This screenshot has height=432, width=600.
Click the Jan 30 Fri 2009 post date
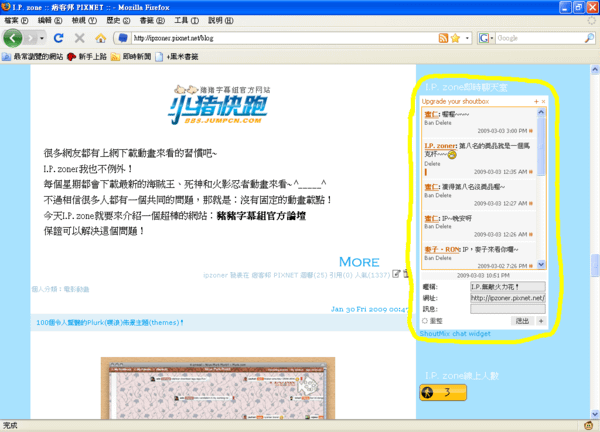click(369, 309)
